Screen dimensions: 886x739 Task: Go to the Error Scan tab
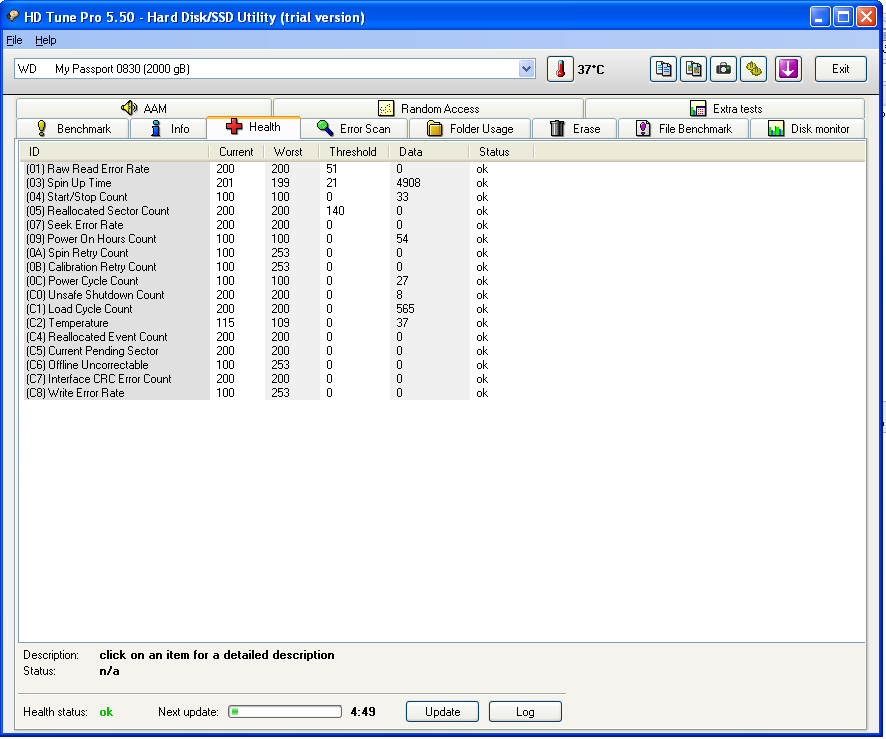(354, 128)
